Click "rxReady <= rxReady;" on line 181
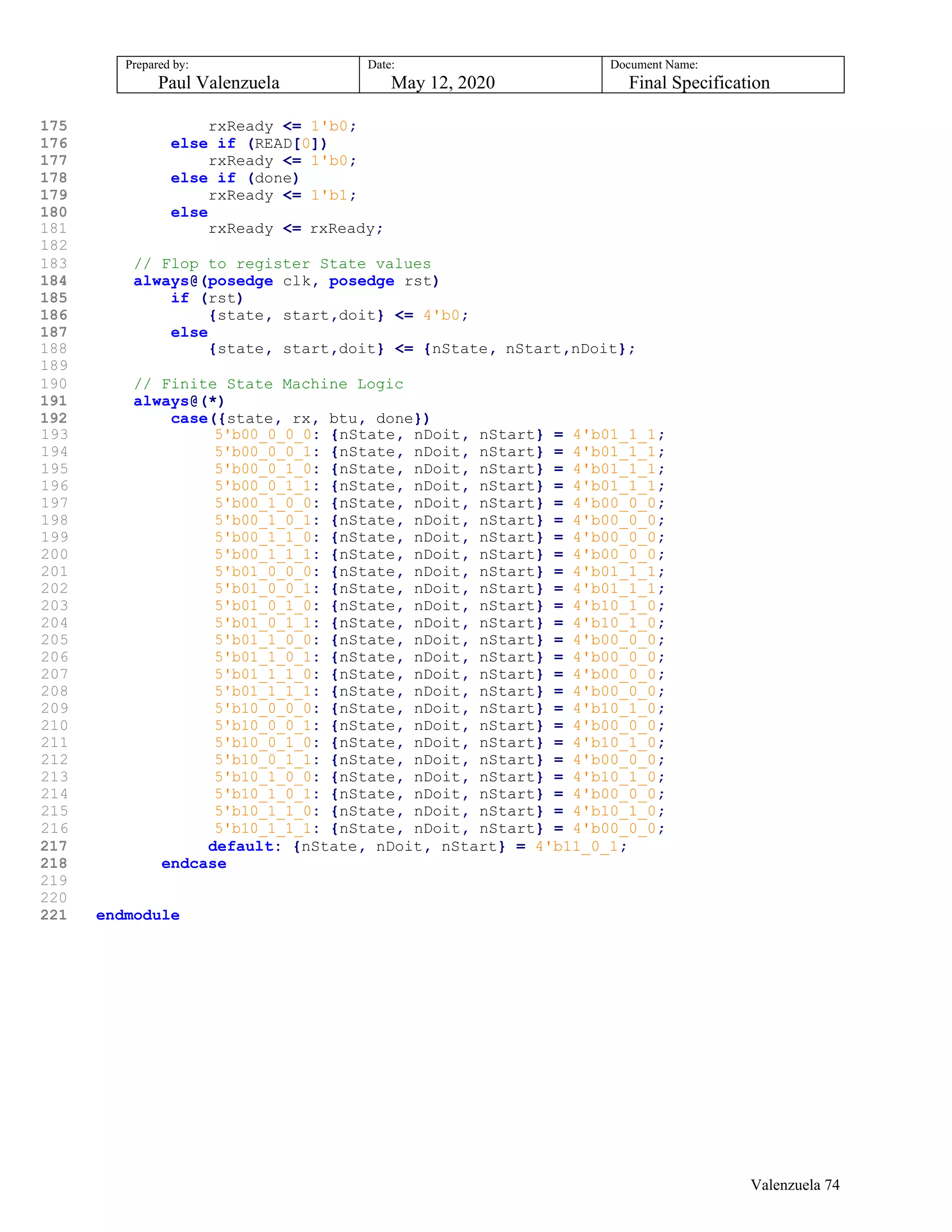Screen dimensions: 952x1232 [x=296, y=228]
